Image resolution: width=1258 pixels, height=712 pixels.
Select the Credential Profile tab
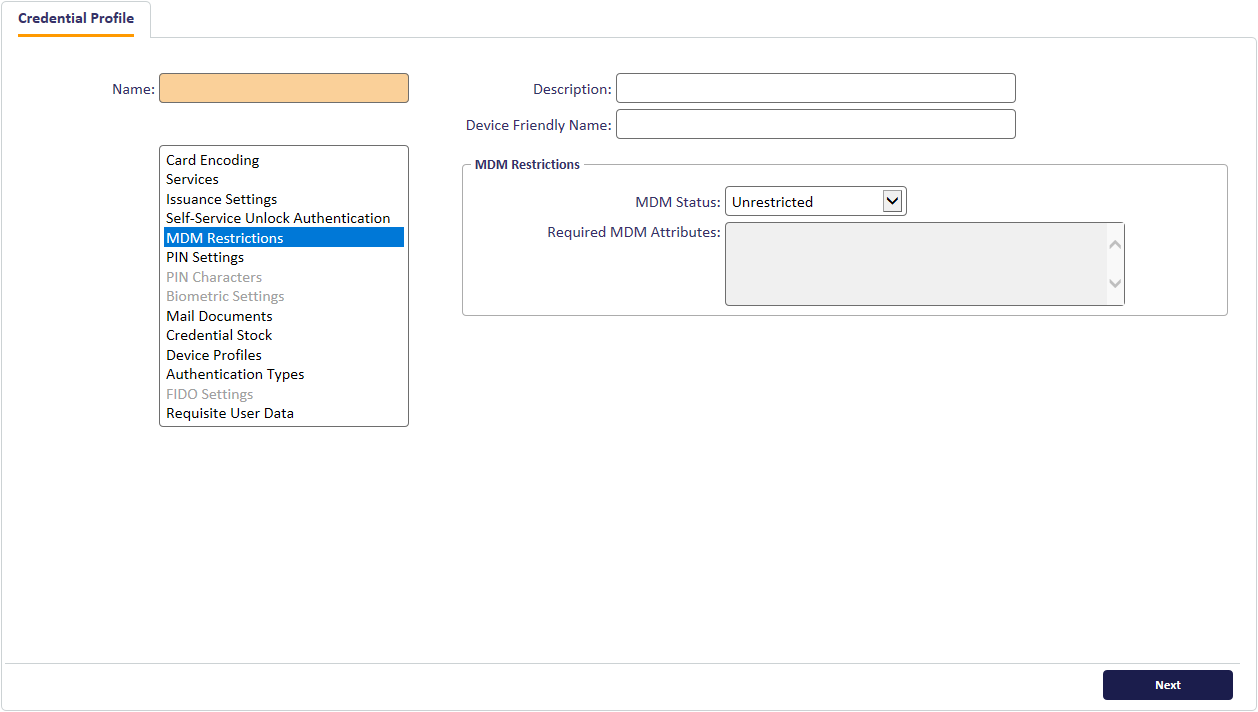76,19
